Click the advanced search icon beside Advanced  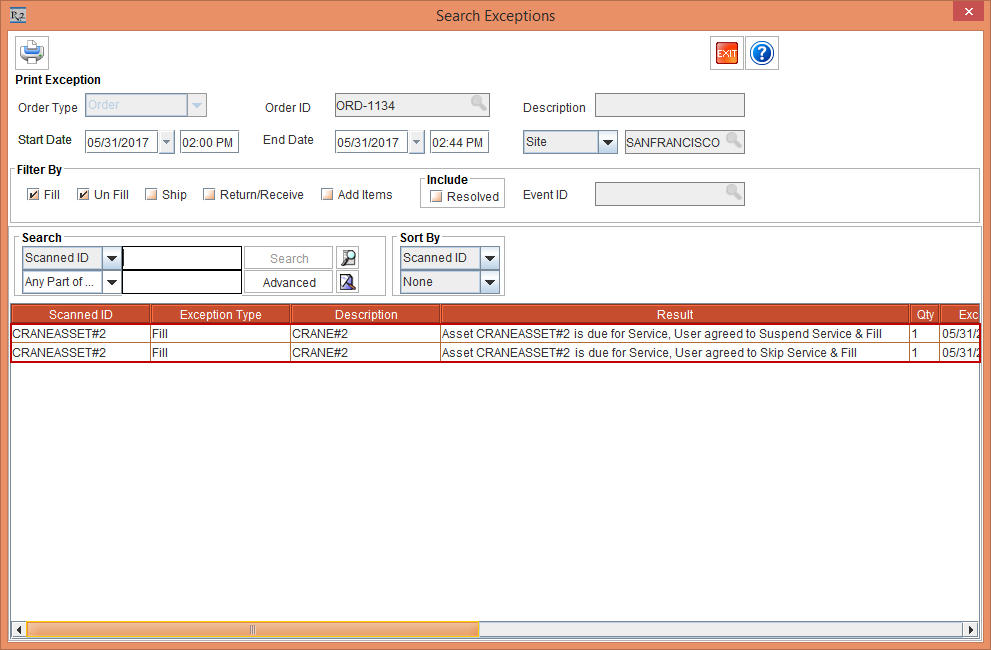pos(347,282)
